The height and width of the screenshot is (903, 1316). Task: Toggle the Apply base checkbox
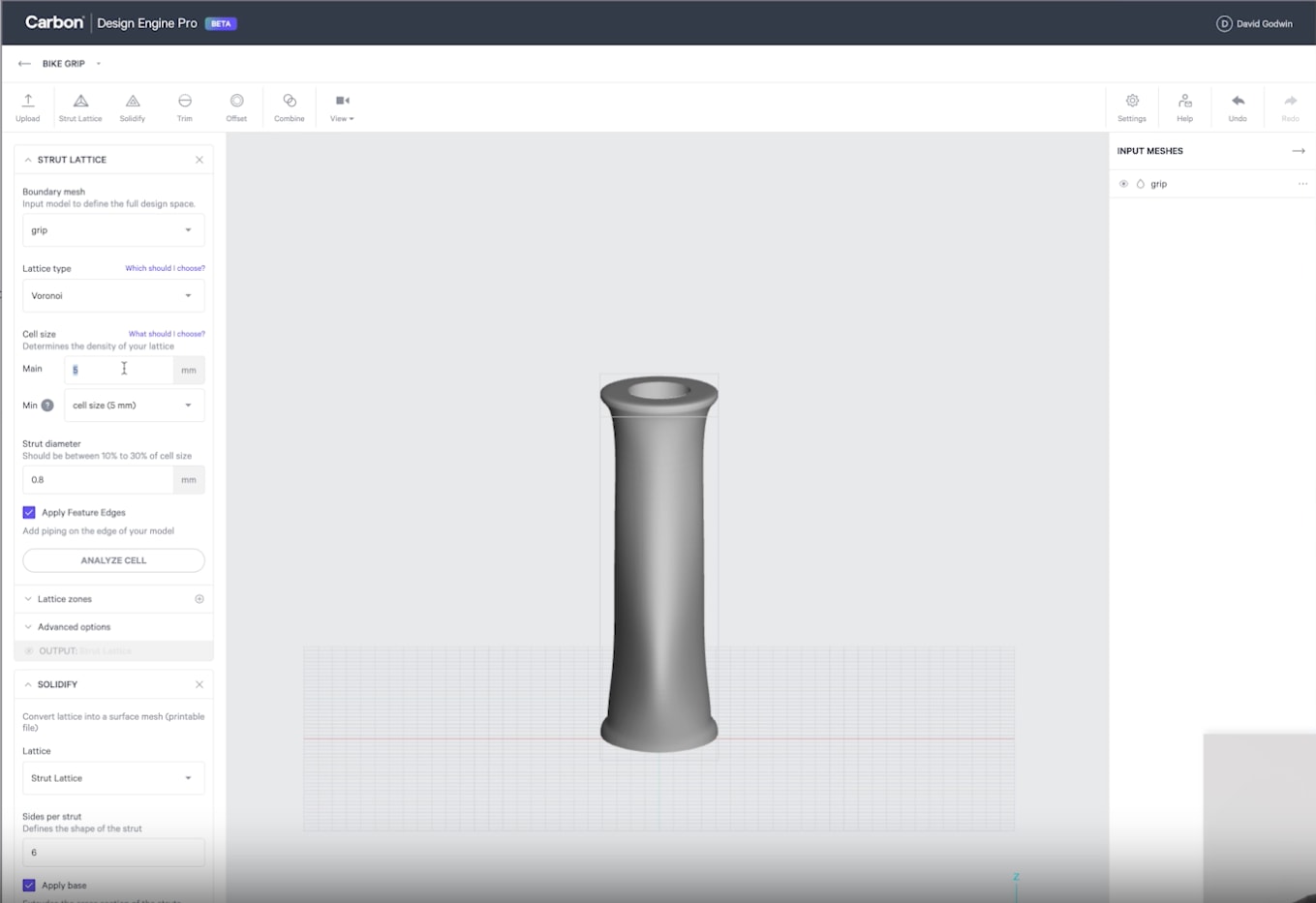point(29,886)
